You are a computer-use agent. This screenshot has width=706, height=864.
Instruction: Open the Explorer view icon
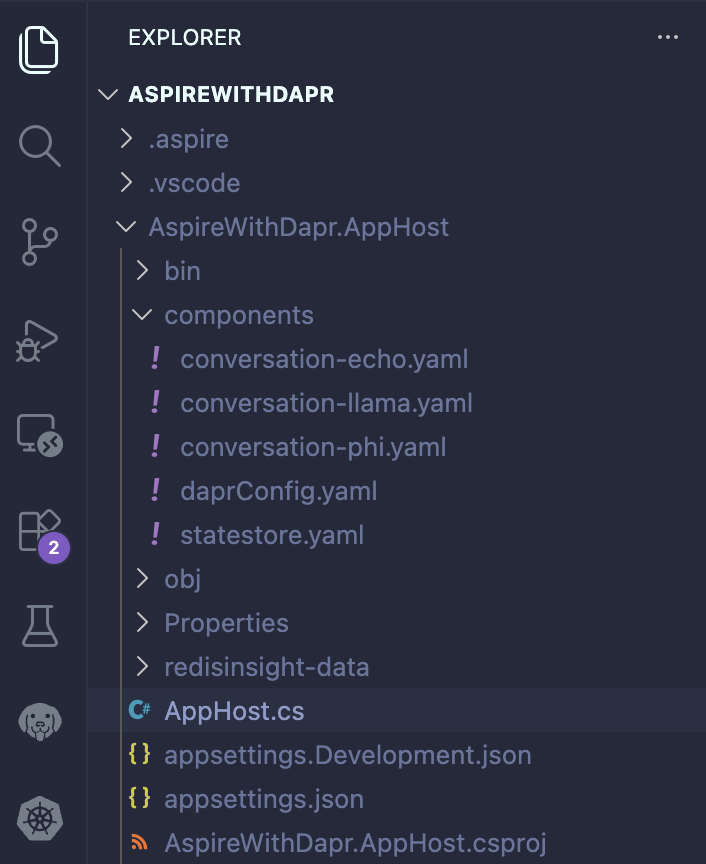click(x=40, y=49)
